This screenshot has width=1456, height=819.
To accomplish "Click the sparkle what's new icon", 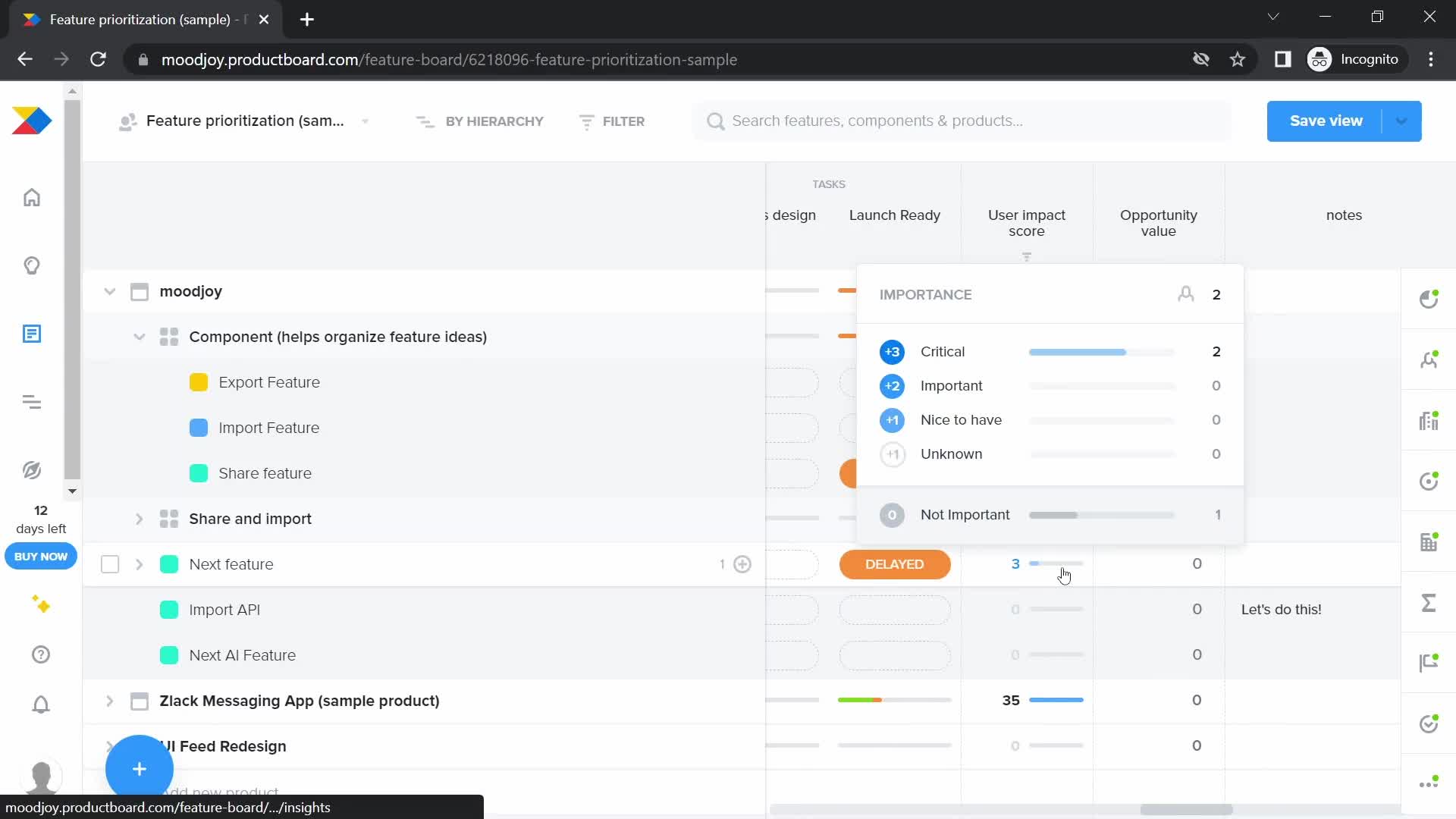I will [x=41, y=604].
